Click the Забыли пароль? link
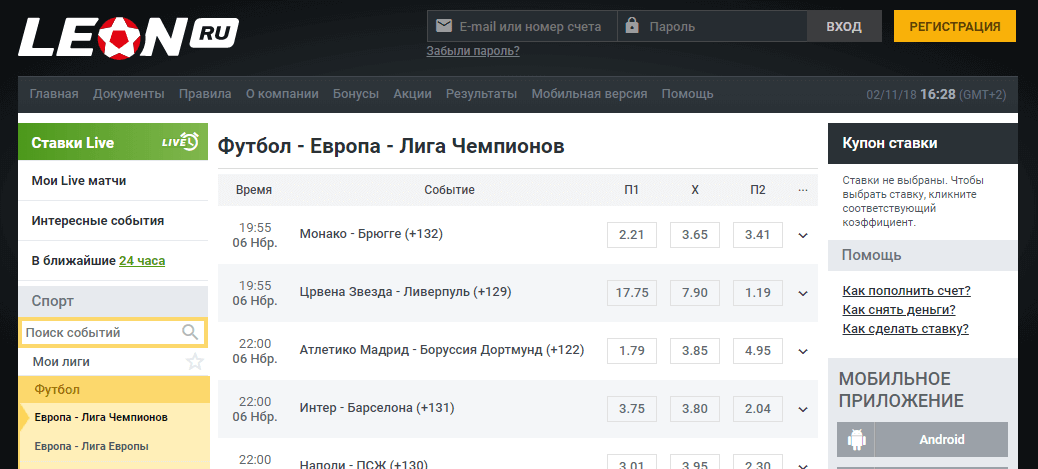This screenshot has width=1038, height=469. coord(473,51)
